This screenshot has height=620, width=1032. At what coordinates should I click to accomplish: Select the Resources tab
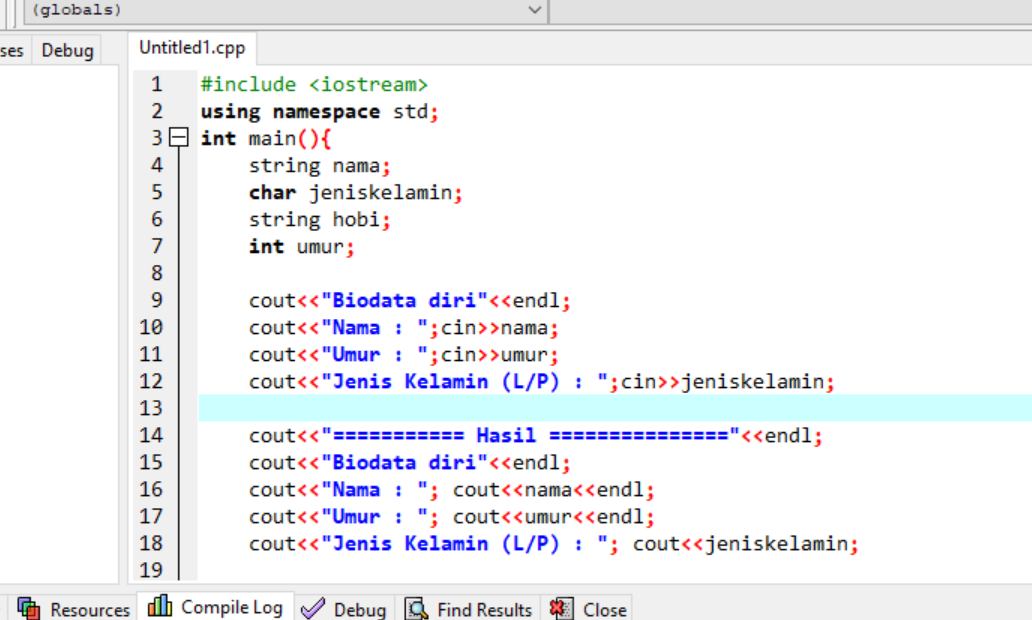(78, 608)
